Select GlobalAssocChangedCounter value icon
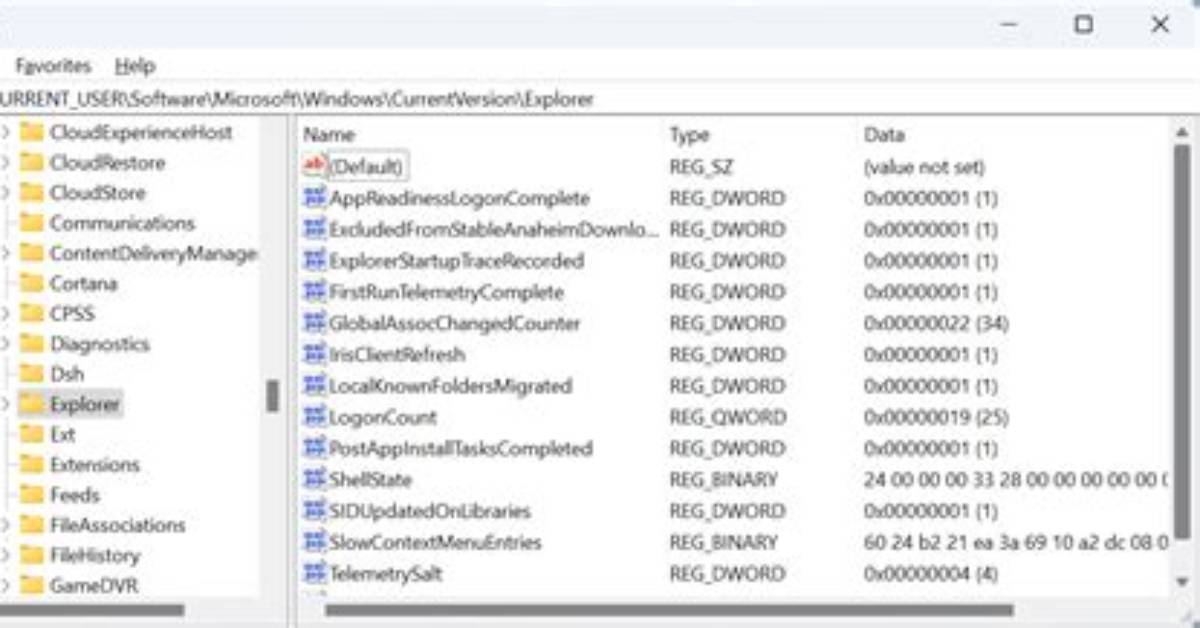The image size is (1200, 628). point(315,323)
